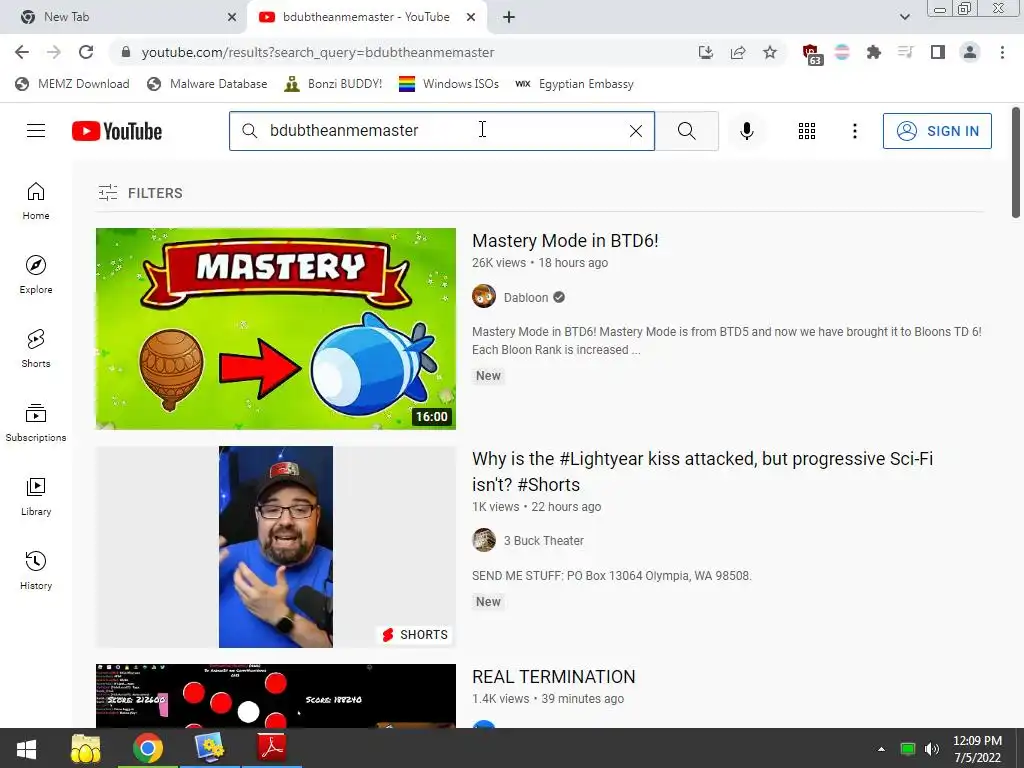
Task: Open 3 Buck Theater's channel avatar
Action: (x=484, y=540)
